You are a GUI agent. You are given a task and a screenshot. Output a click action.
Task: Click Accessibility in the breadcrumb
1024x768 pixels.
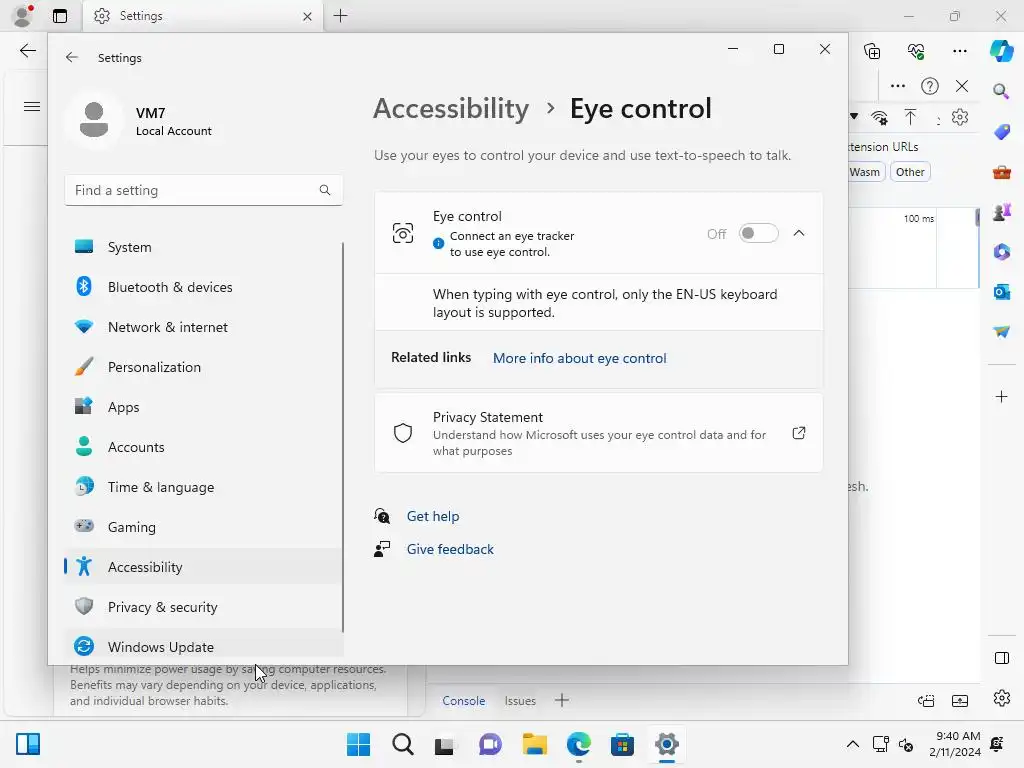point(451,108)
